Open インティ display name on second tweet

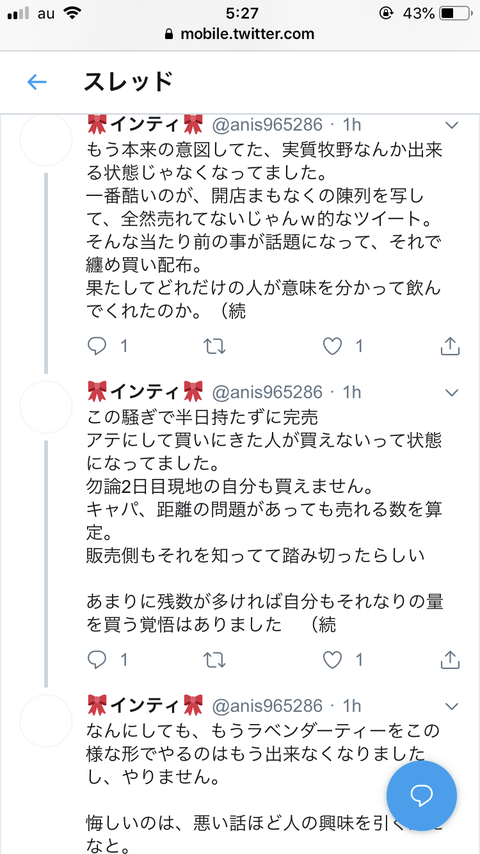point(145,391)
